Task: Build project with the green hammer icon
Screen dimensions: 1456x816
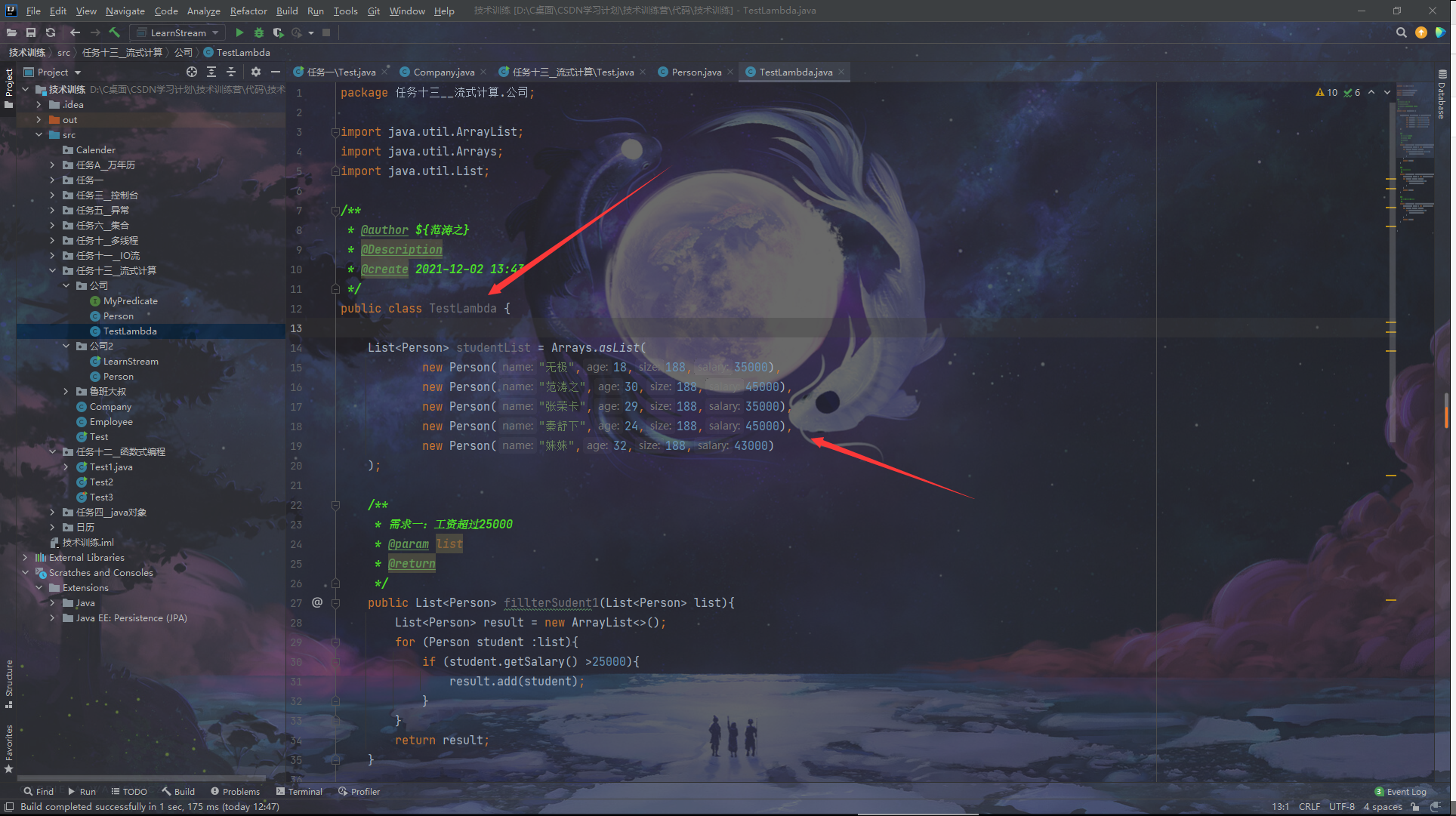Action: 114,32
